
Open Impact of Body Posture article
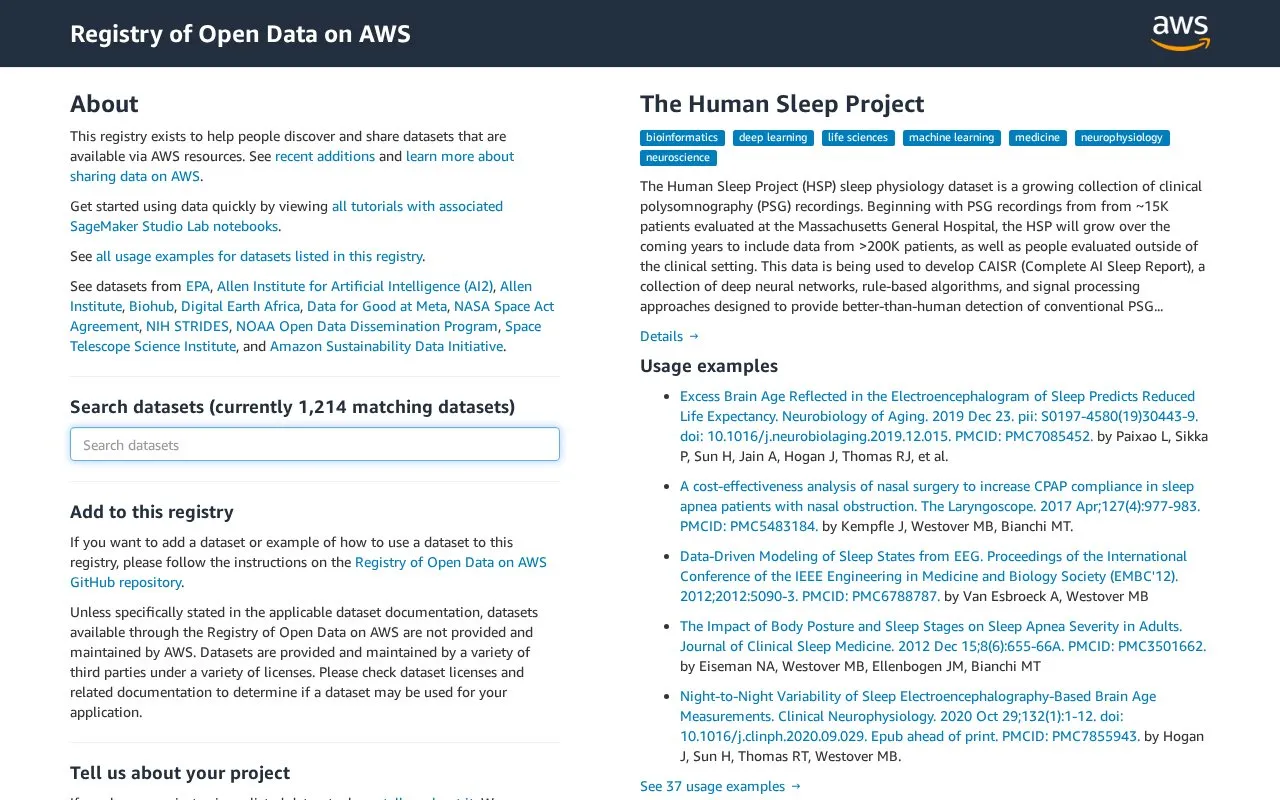tap(943, 636)
